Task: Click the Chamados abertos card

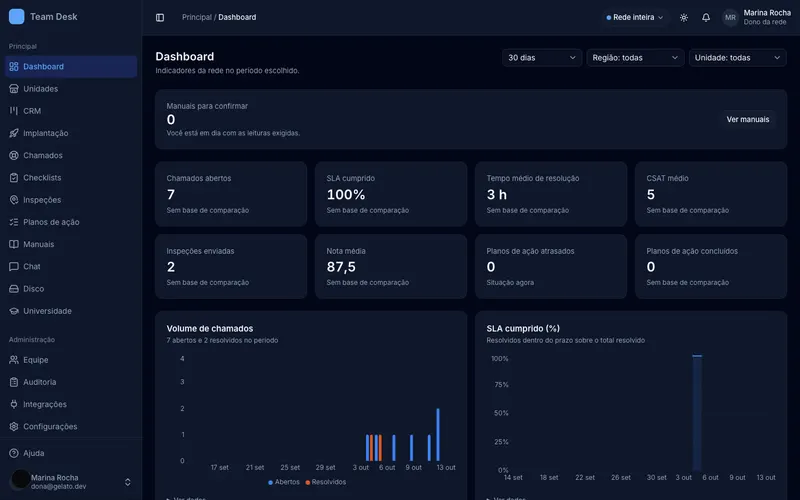Action: (231, 194)
